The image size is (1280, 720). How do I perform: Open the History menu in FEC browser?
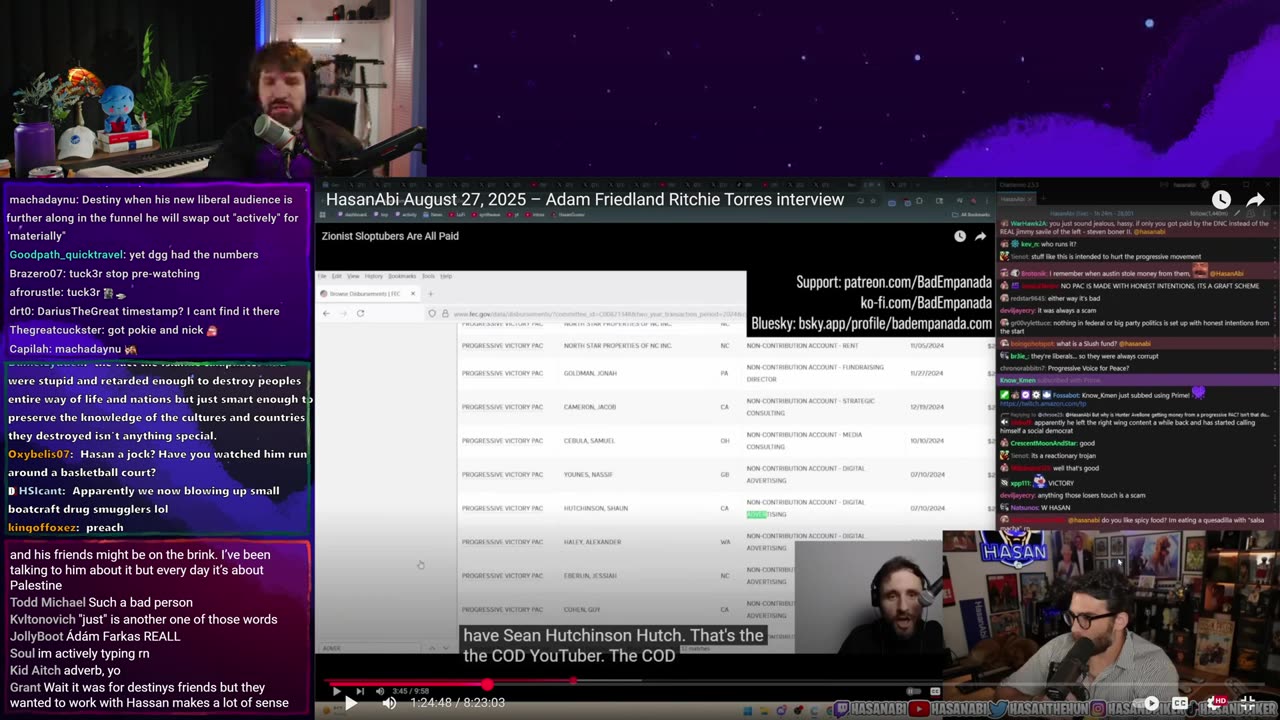point(374,276)
